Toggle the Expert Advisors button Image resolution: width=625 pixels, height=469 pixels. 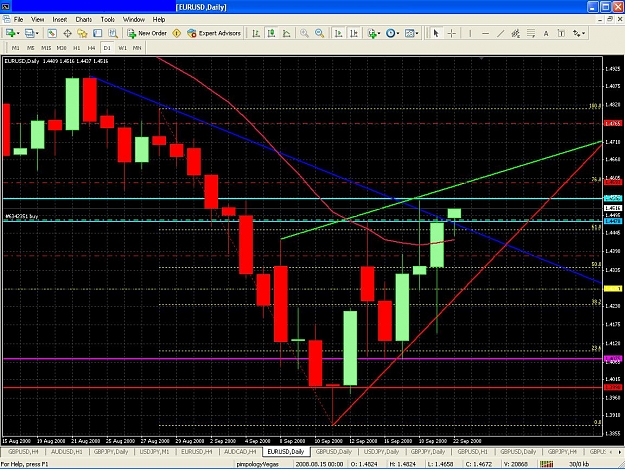(214, 33)
